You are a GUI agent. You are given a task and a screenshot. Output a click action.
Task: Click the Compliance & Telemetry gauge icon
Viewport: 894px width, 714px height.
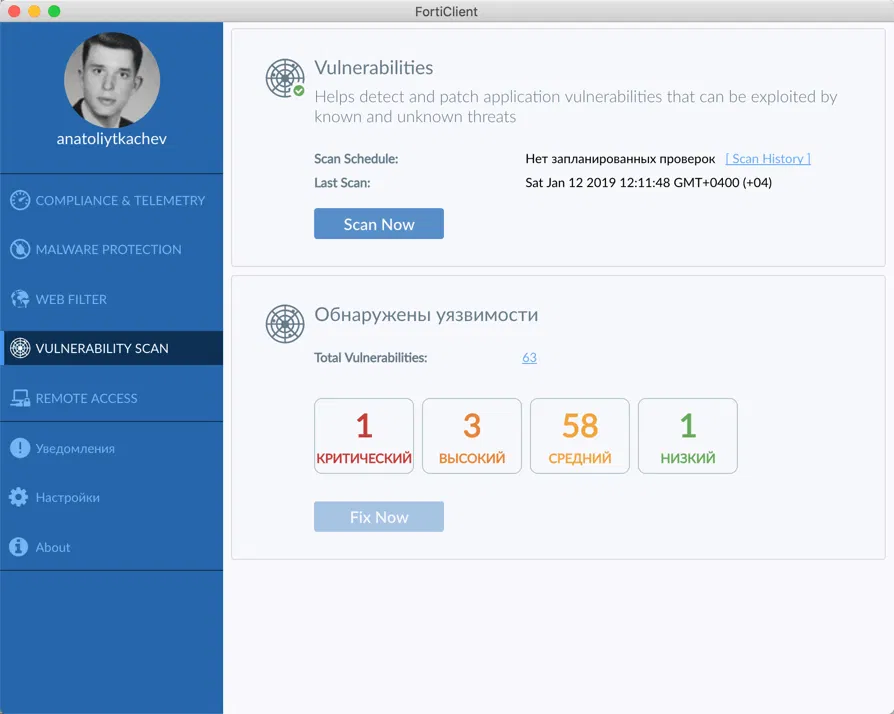tap(20, 200)
